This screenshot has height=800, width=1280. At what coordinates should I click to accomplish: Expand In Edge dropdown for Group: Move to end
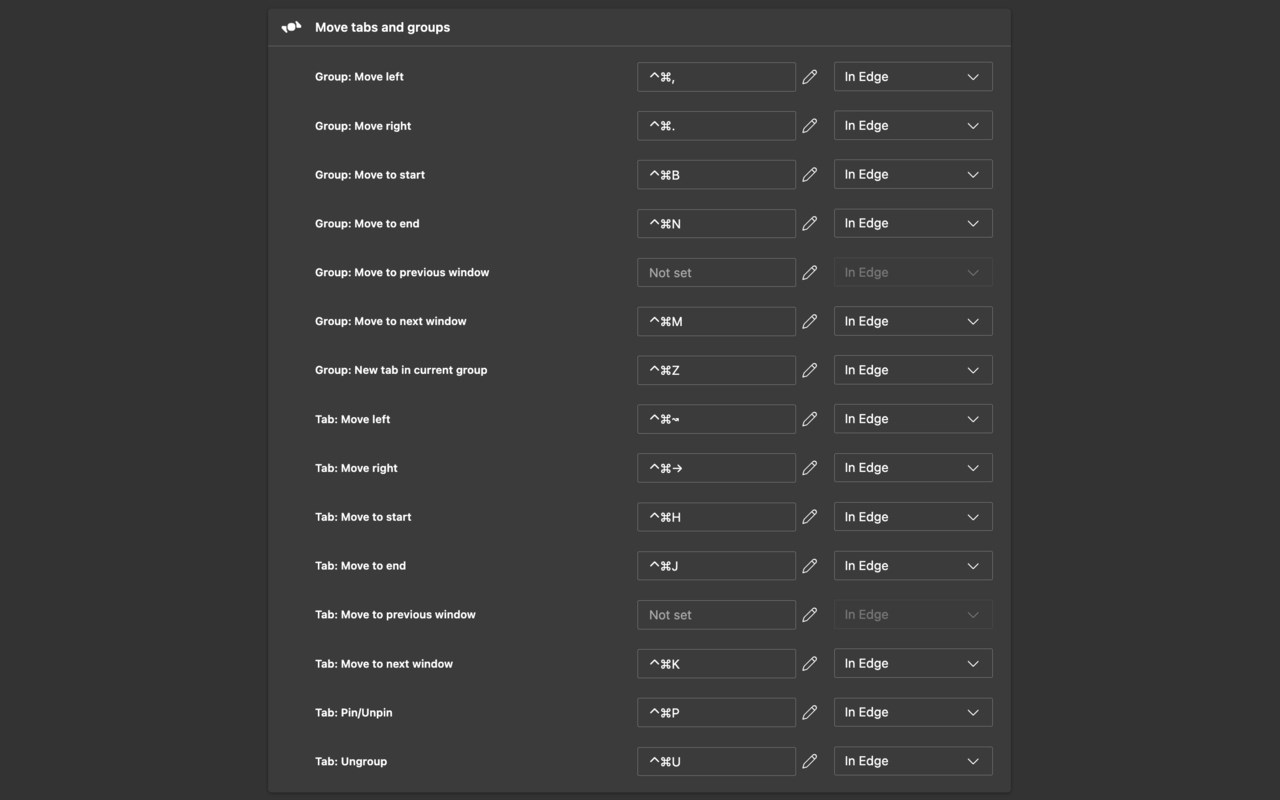(x=912, y=223)
